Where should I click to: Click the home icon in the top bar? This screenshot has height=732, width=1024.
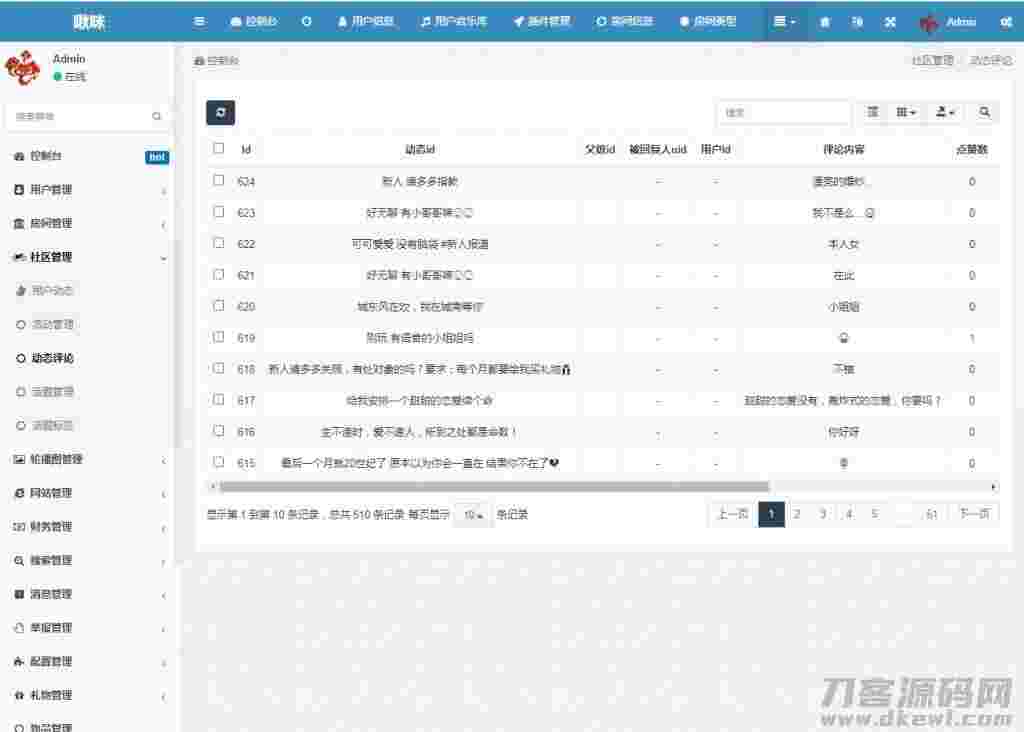point(825,22)
